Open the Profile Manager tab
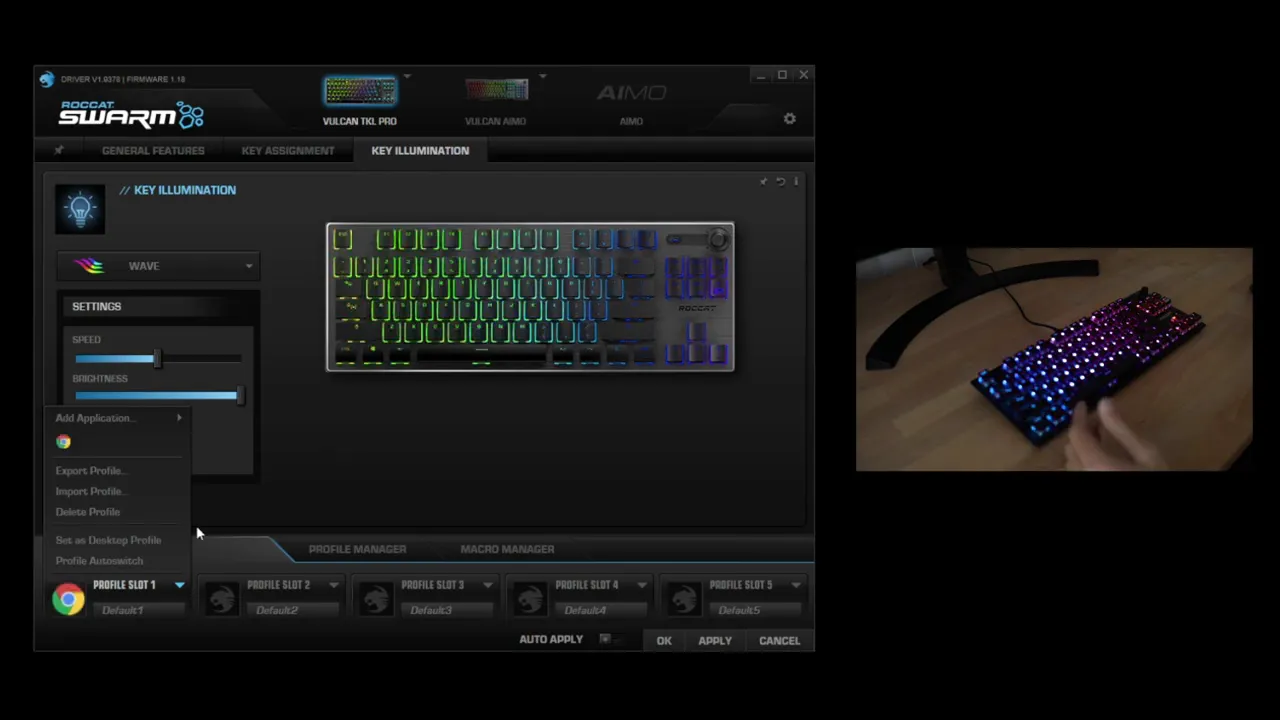1280x720 pixels. [x=357, y=549]
